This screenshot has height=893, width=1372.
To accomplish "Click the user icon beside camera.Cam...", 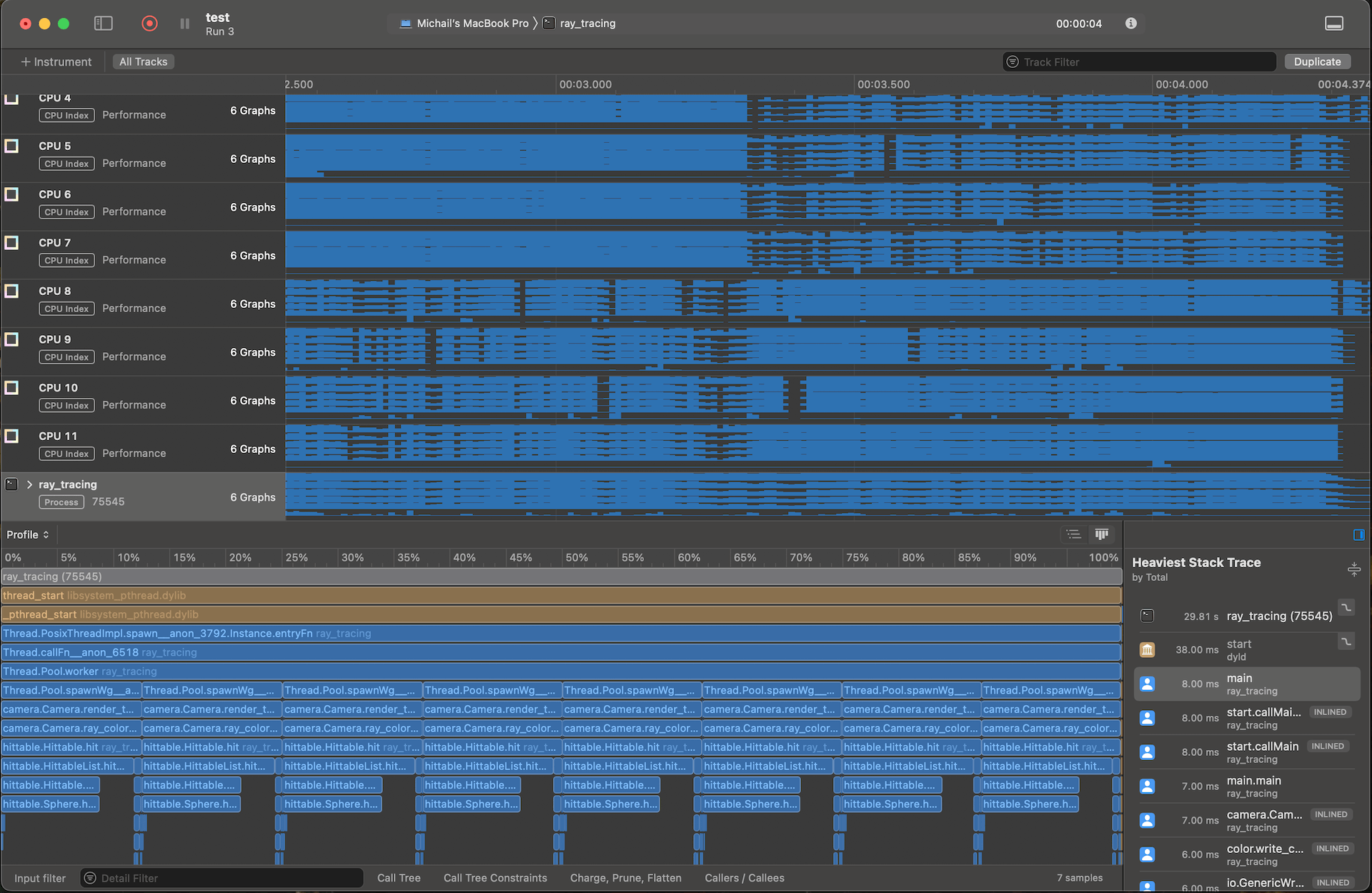I will coord(1147,821).
